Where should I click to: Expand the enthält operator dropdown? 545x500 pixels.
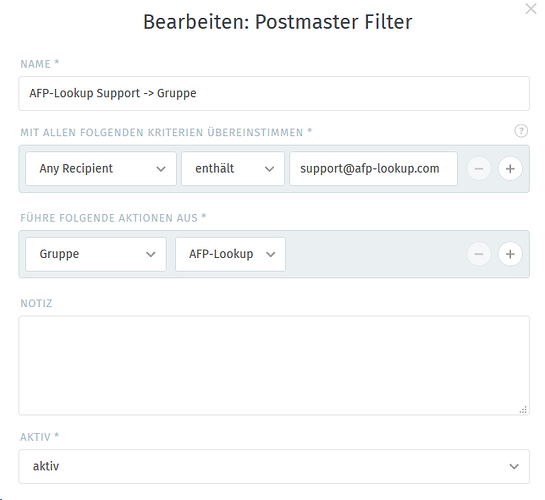[x=233, y=169]
